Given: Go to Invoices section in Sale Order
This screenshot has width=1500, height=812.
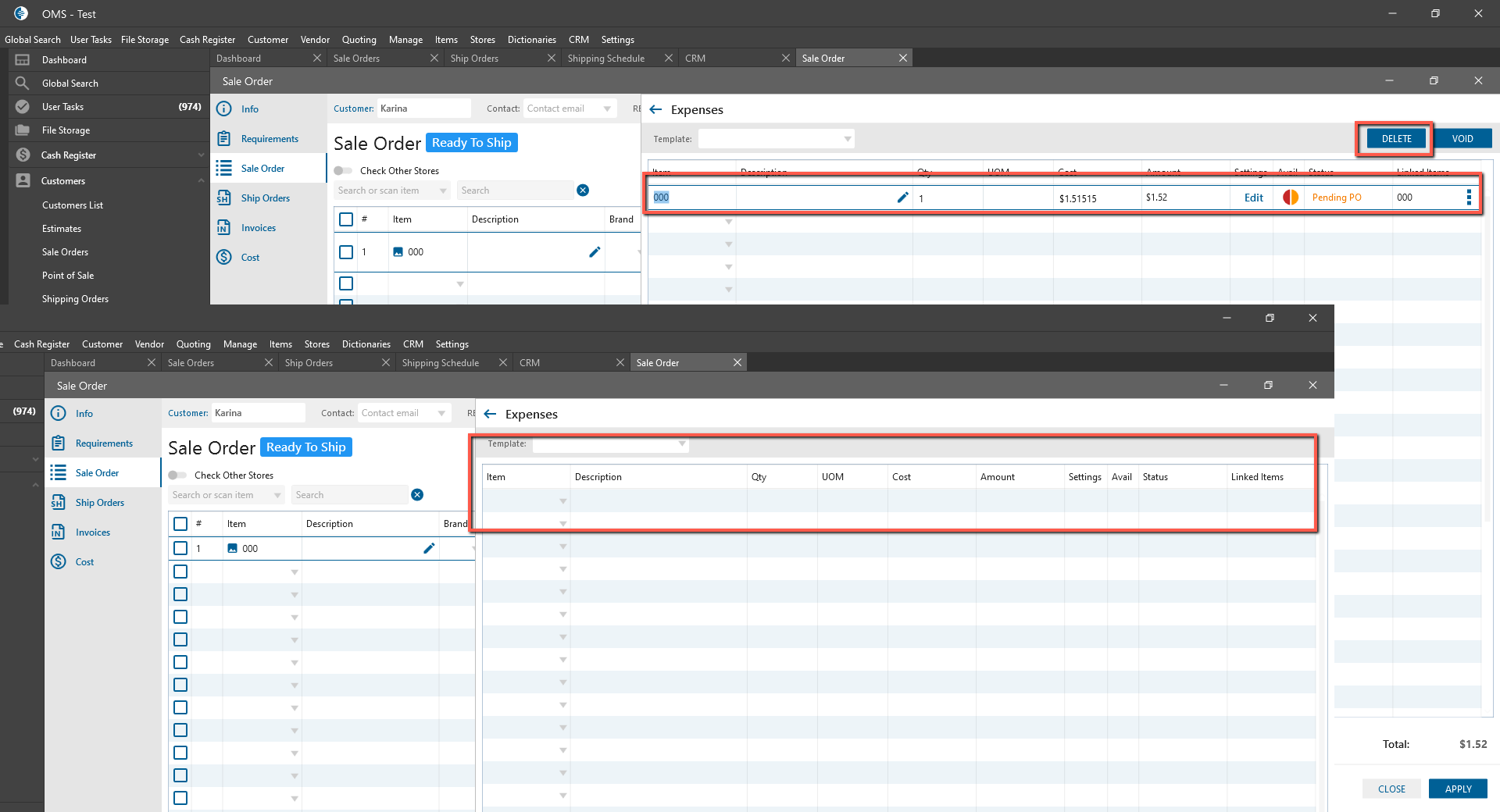Looking at the screenshot, I should [258, 228].
